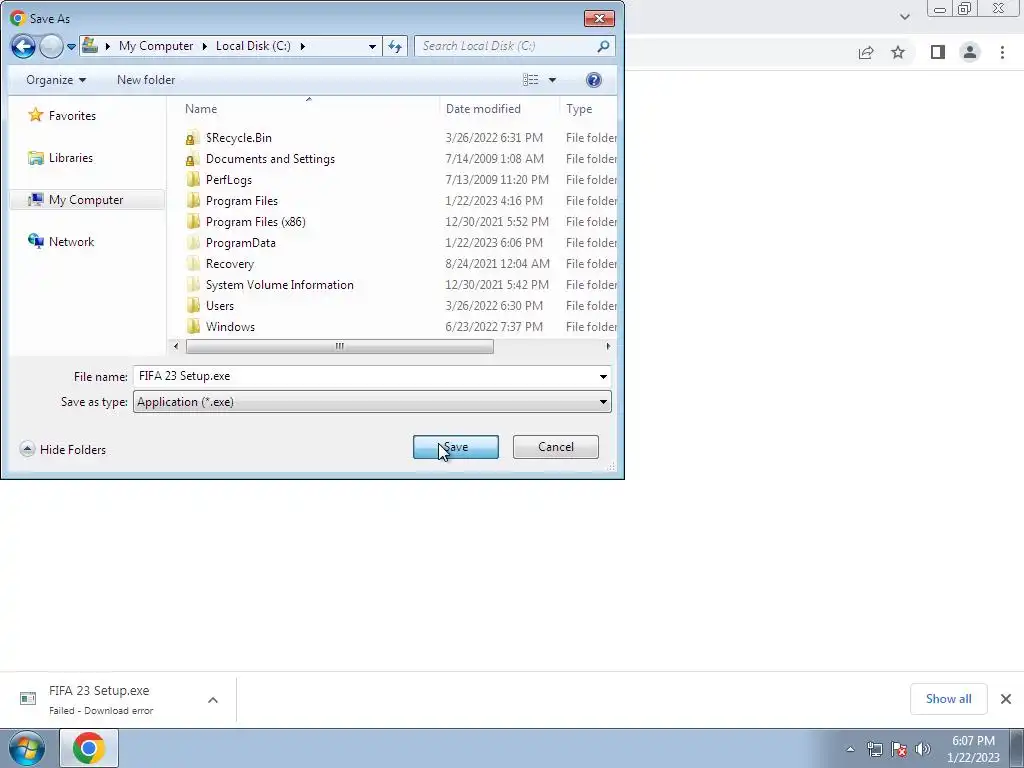Screen dimensions: 1024x768
Task: Click the Chrome taskbar icon
Action: (x=89, y=748)
